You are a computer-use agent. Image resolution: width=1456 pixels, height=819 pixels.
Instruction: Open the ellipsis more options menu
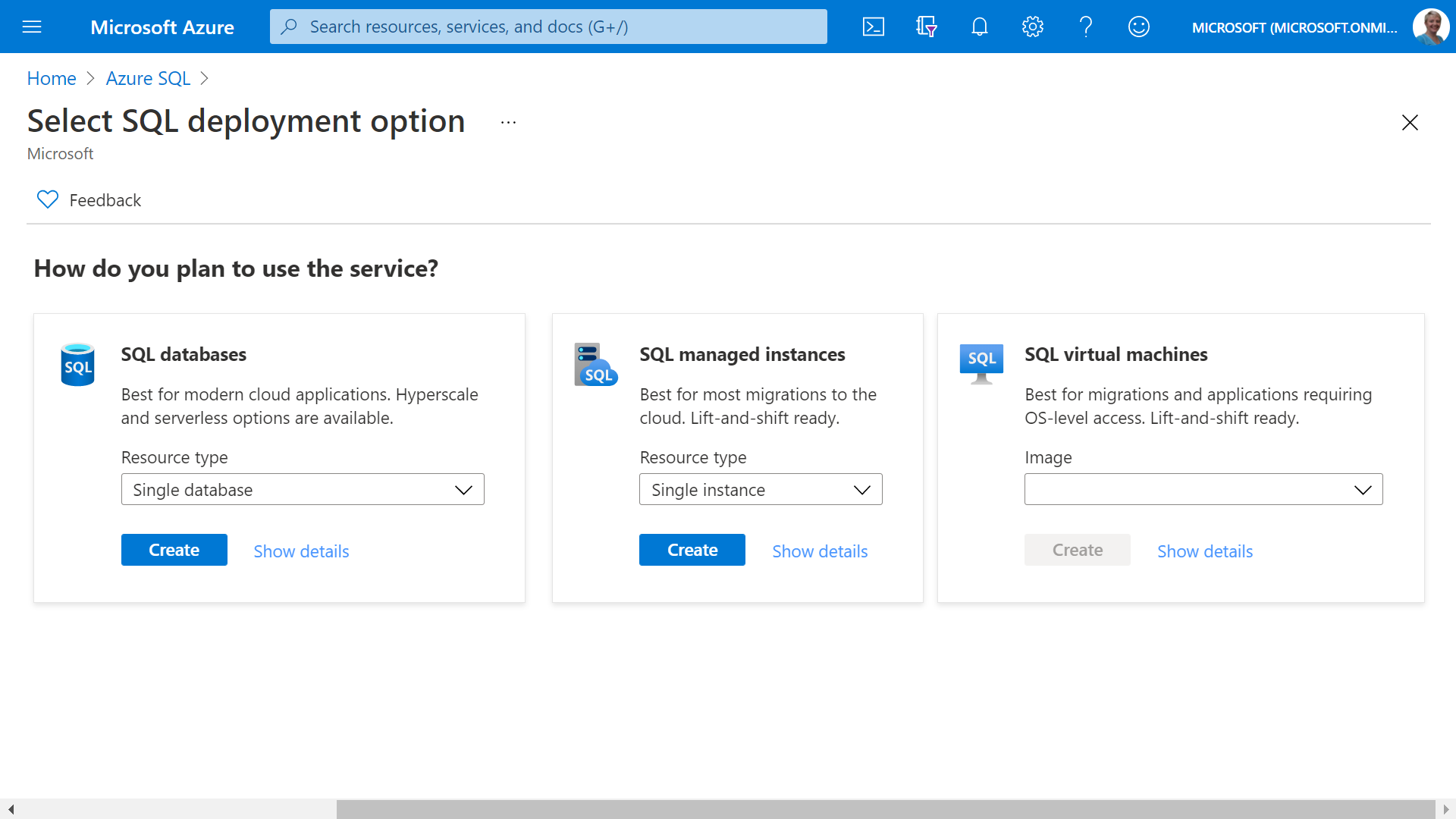coord(508,122)
